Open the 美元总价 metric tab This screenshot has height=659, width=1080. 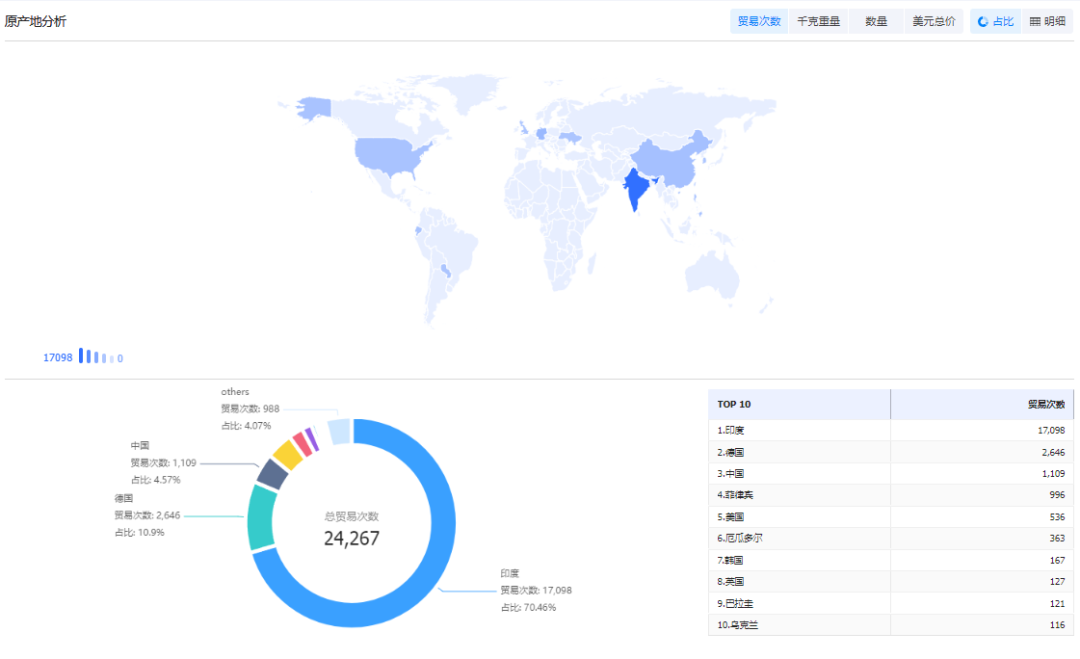(933, 21)
